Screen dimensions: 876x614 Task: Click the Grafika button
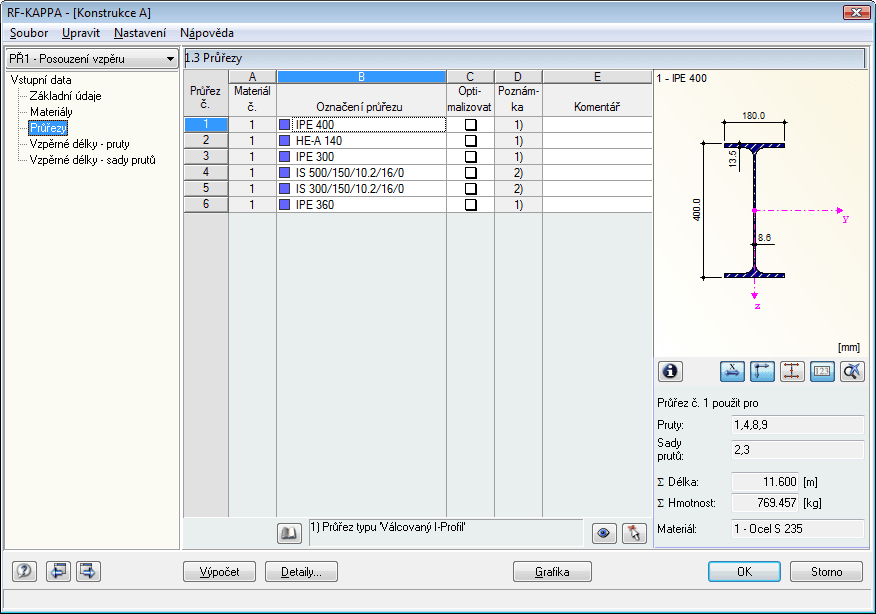coord(552,572)
